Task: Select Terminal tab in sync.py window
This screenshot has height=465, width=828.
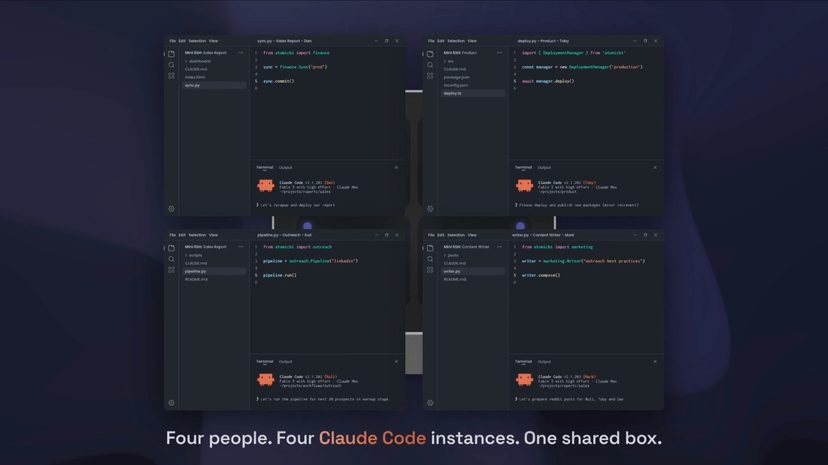Action: [265, 167]
